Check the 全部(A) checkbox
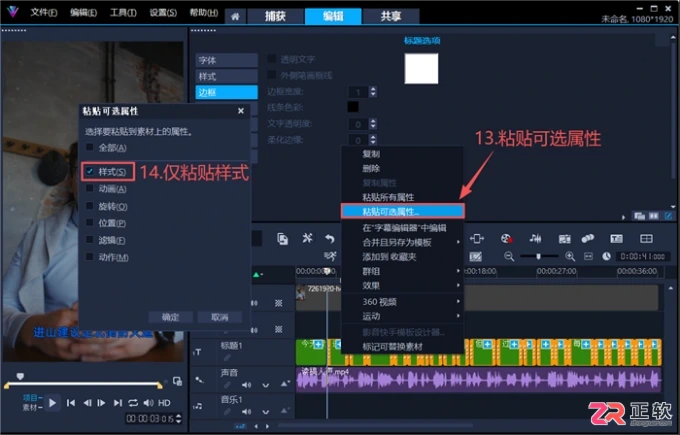The height and width of the screenshot is (435, 680). pos(90,147)
